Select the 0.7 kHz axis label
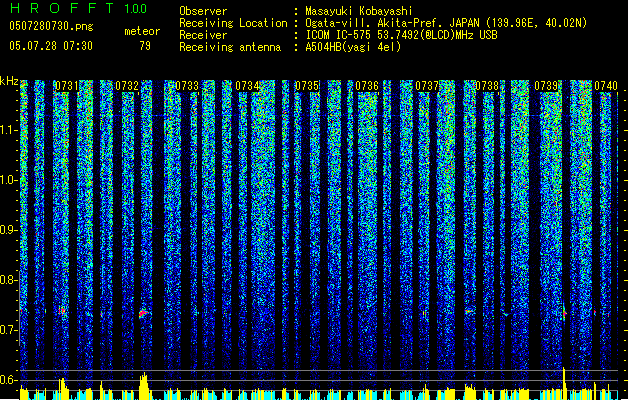Viewport: 629px width, 400px height. [8, 330]
